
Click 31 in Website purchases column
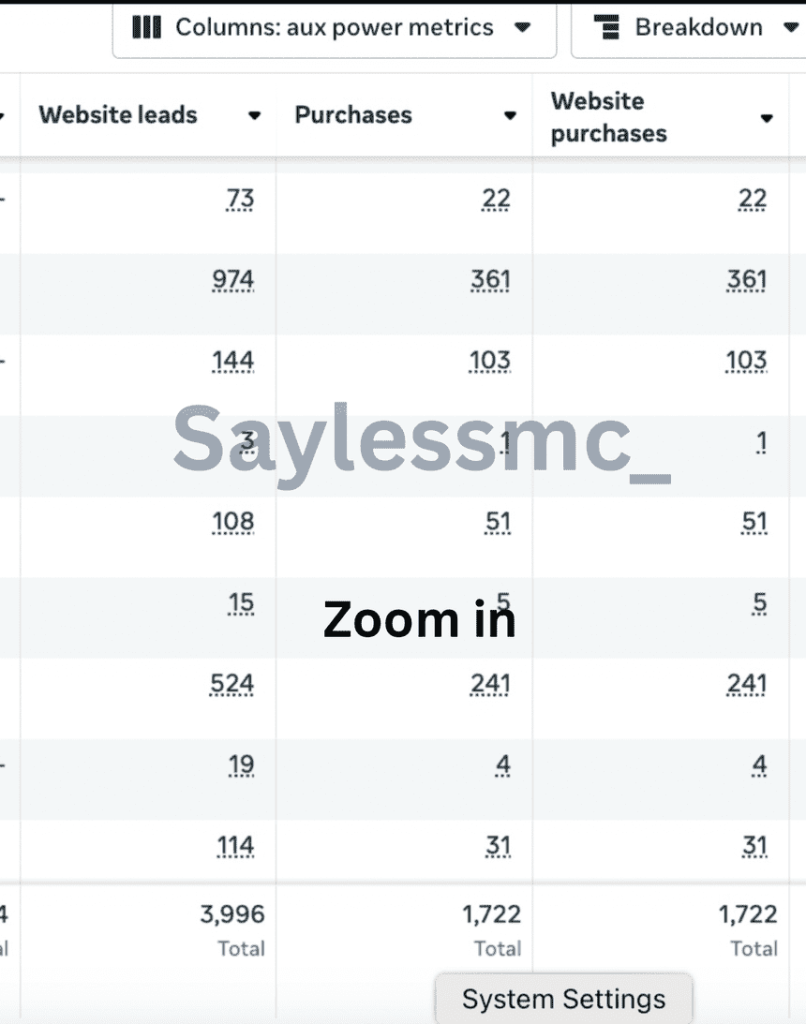coord(754,846)
